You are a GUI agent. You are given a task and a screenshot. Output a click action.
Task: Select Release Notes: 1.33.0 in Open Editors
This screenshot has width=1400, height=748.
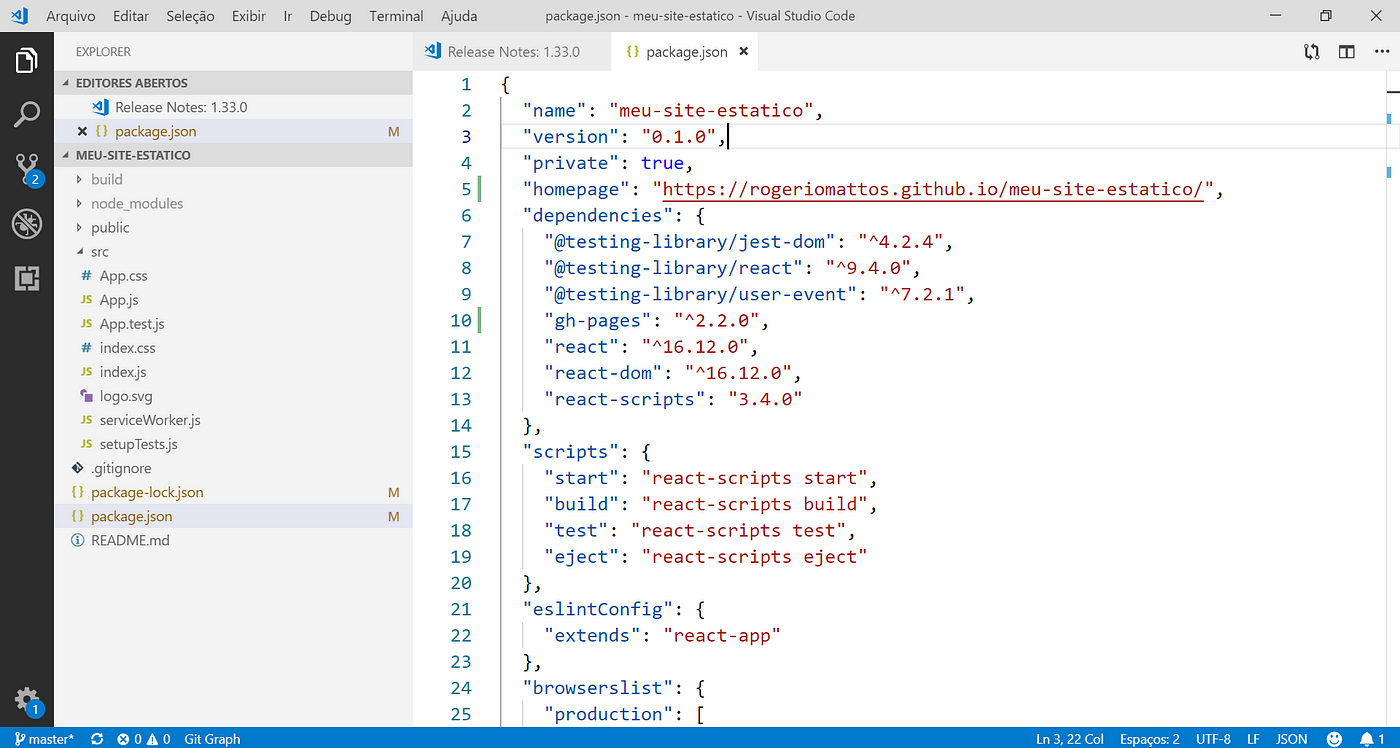(x=233, y=107)
